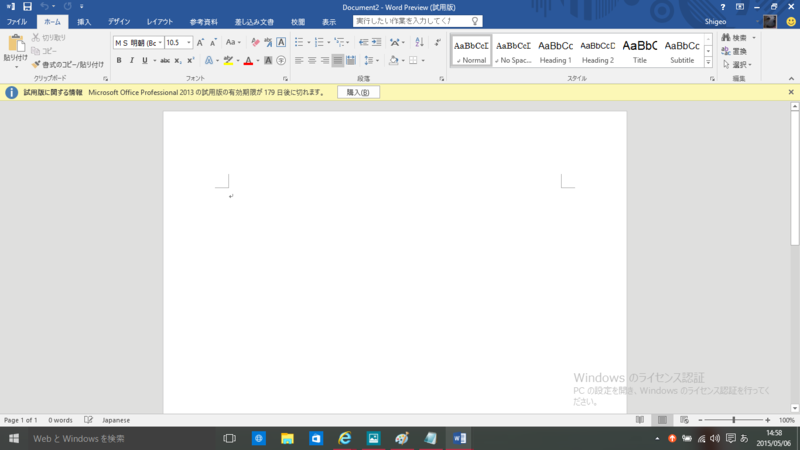The height and width of the screenshot is (450, 800).
Task: Toggle Bold formatting
Action: [119, 61]
